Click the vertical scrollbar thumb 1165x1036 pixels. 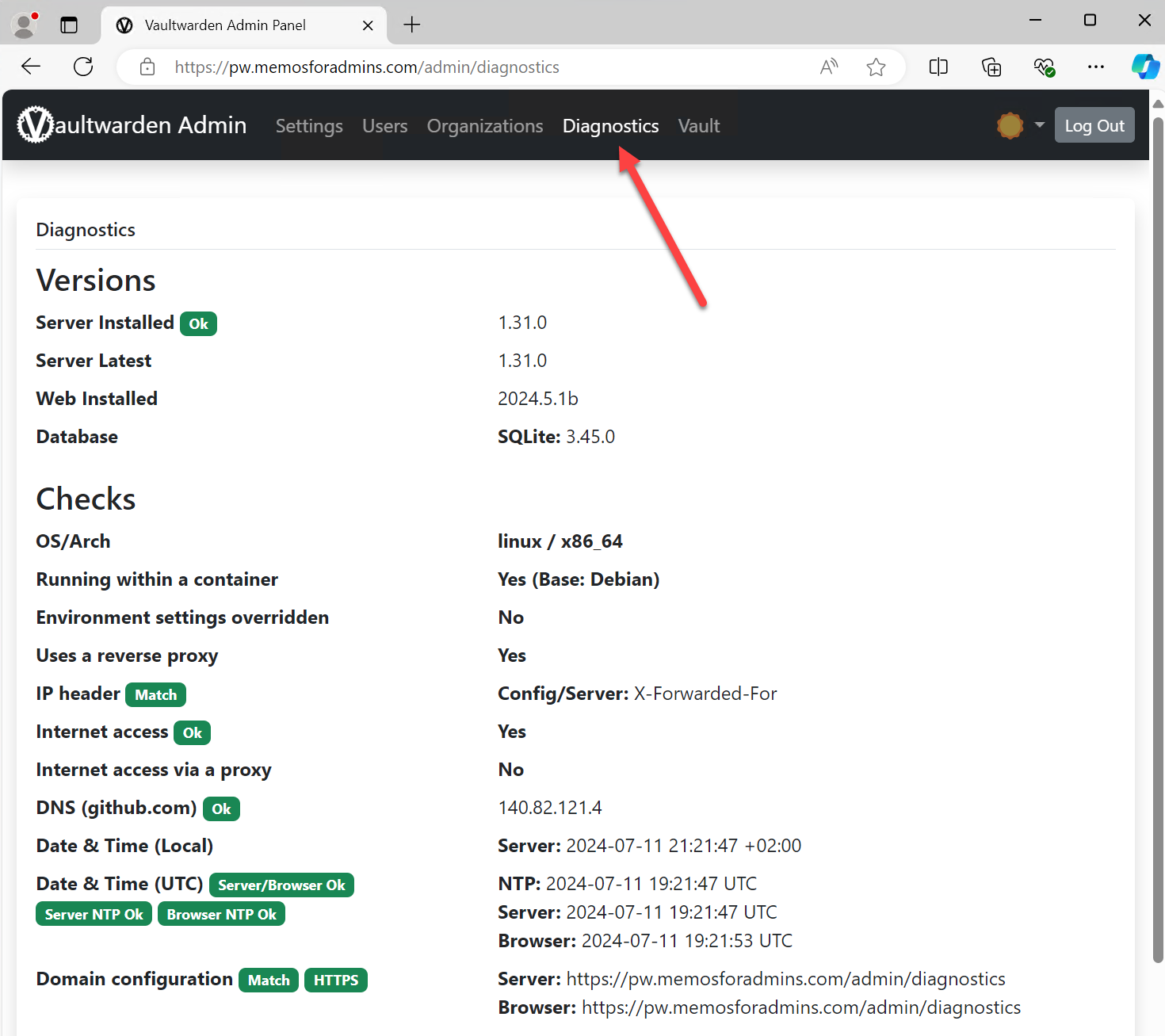click(x=1158, y=539)
